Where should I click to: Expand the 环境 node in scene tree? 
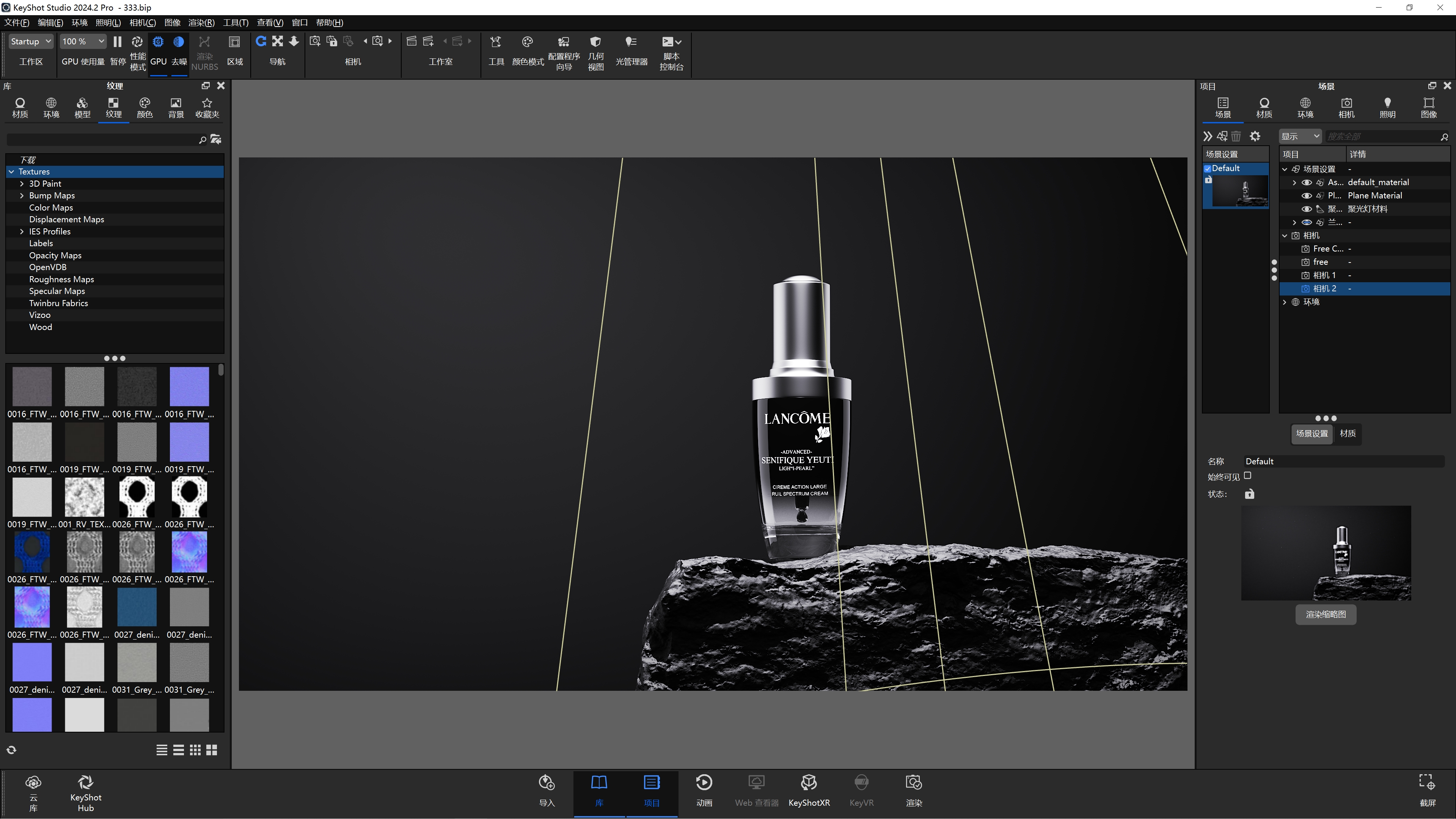1285,302
